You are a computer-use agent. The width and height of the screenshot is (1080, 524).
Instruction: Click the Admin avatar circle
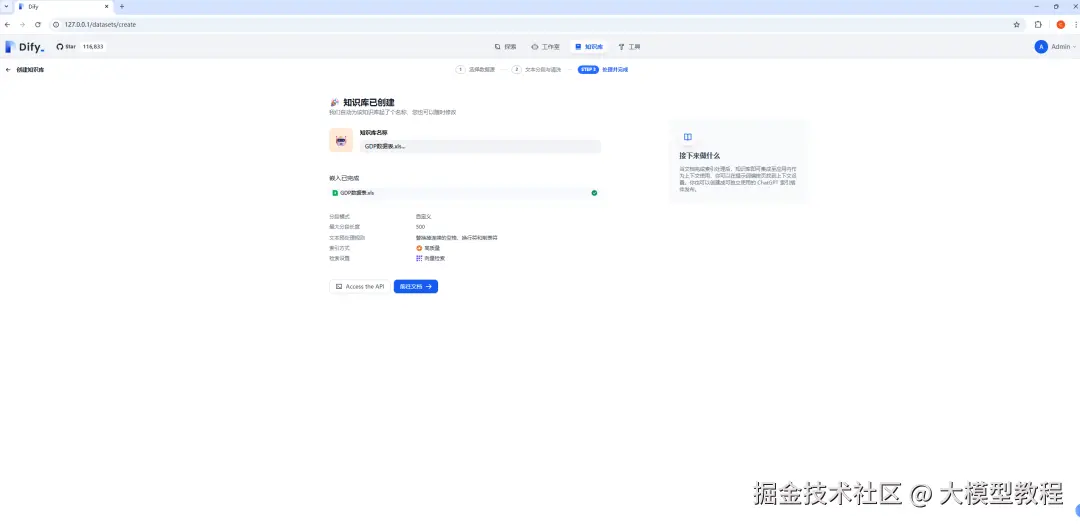pyautogui.click(x=1041, y=47)
